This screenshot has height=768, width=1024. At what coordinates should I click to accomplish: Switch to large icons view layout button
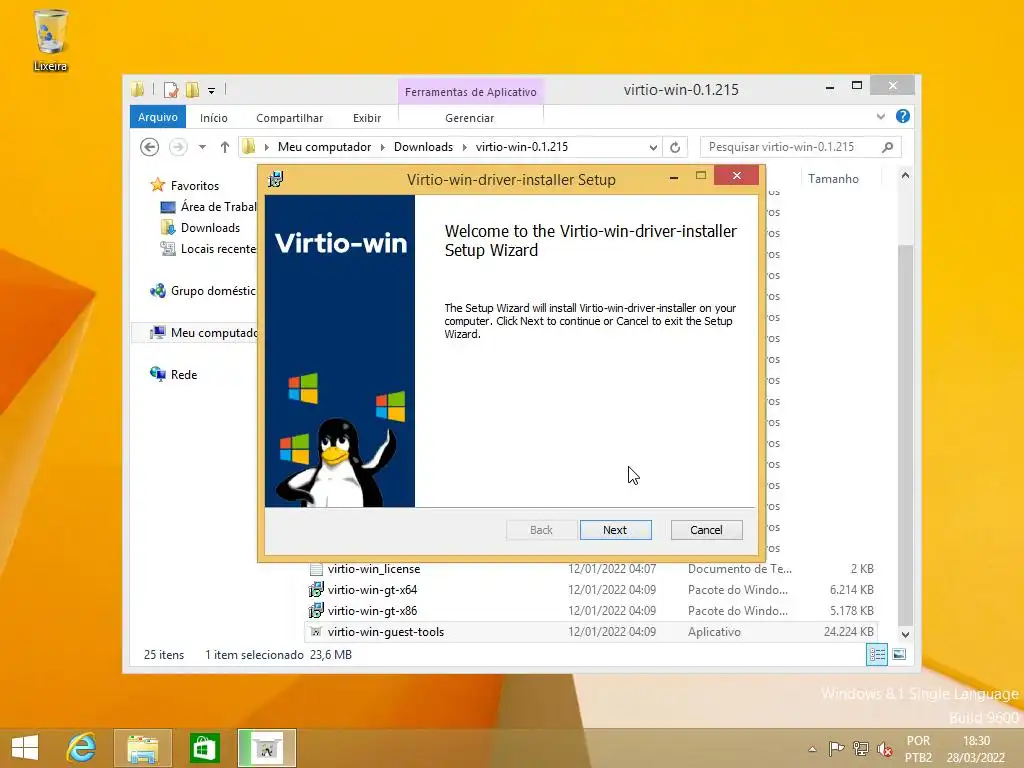tap(899, 654)
